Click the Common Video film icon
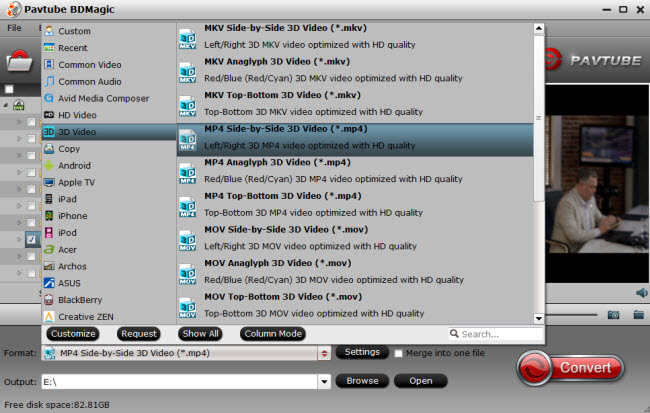650x413 pixels. point(49,64)
